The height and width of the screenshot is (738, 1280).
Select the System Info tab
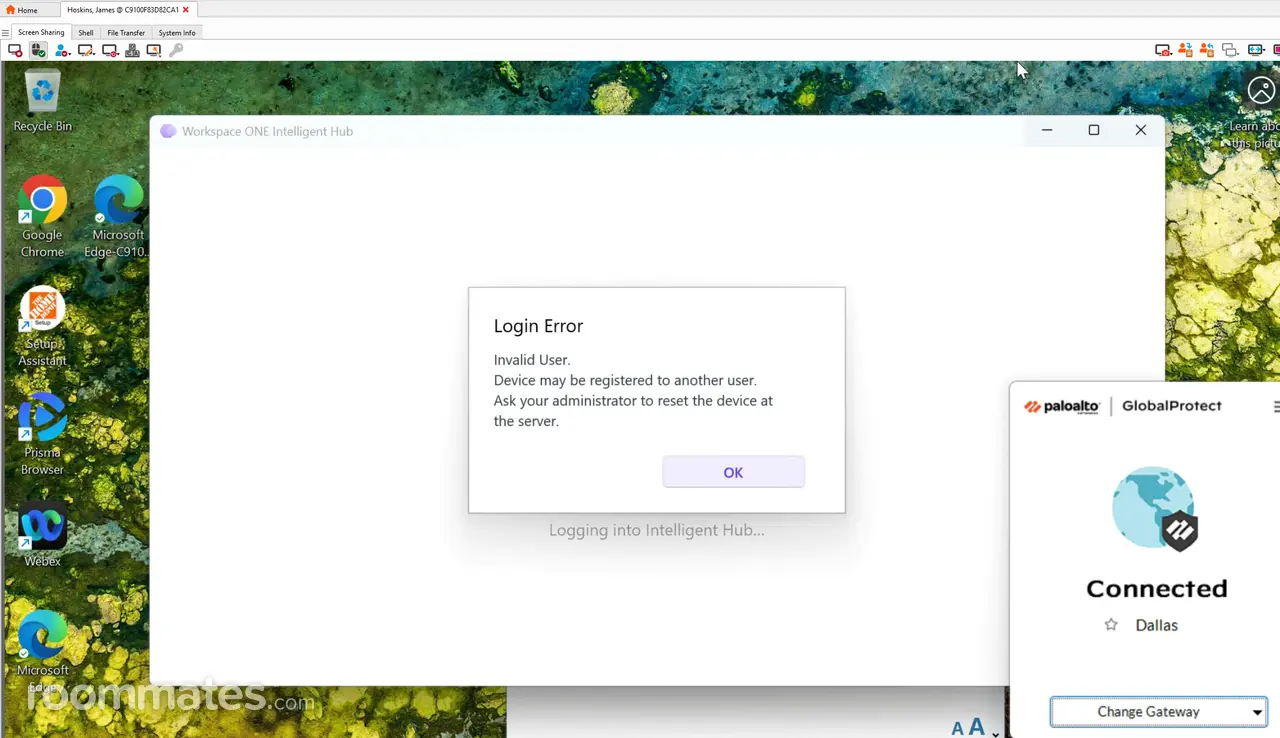(x=177, y=32)
